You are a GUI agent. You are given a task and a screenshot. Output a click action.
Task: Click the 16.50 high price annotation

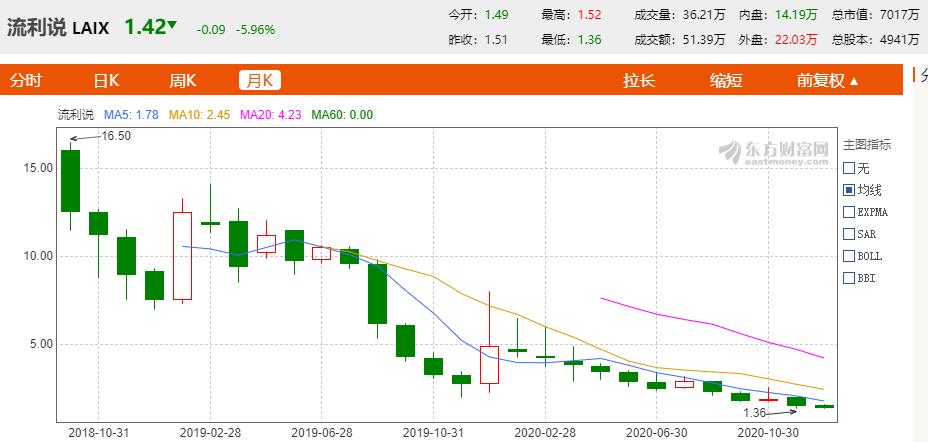pos(115,135)
